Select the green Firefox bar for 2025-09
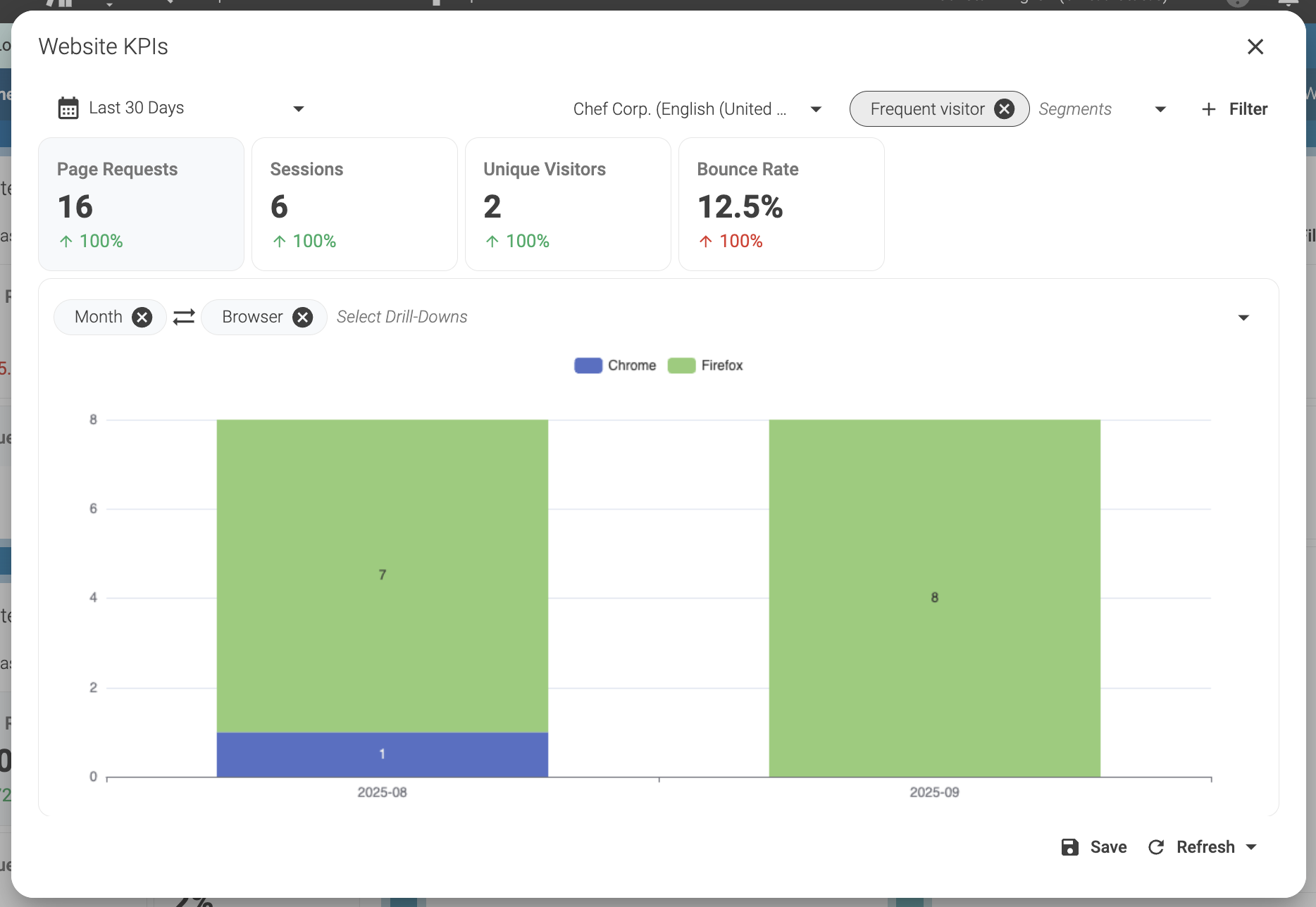Image resolution: width=1316 pixels, height=907 pixels. pos(933,597)
